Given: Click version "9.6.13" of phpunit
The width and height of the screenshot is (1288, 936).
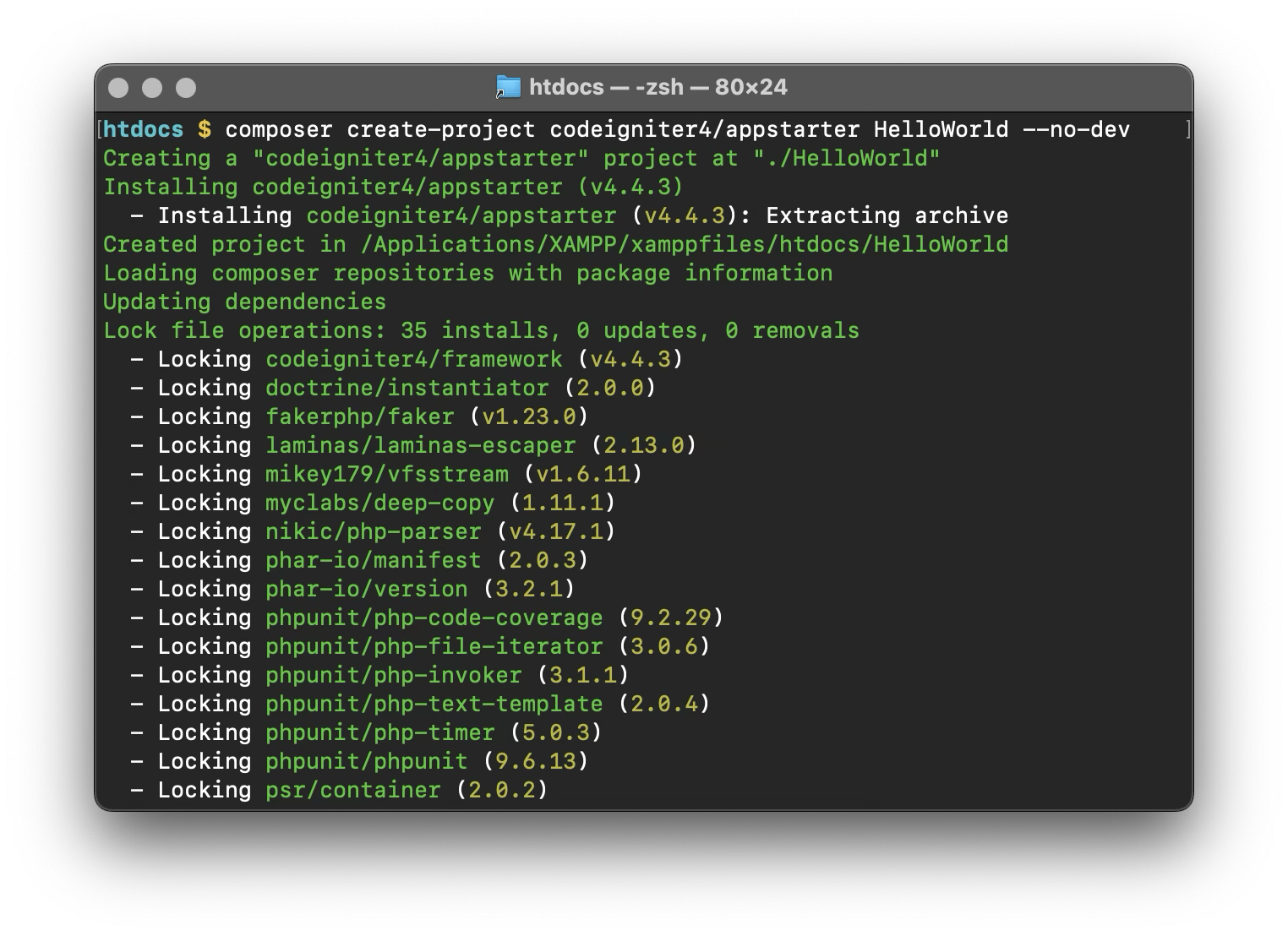Looking at the screenshot, I should pyautogui.click(x=536, y=761).
